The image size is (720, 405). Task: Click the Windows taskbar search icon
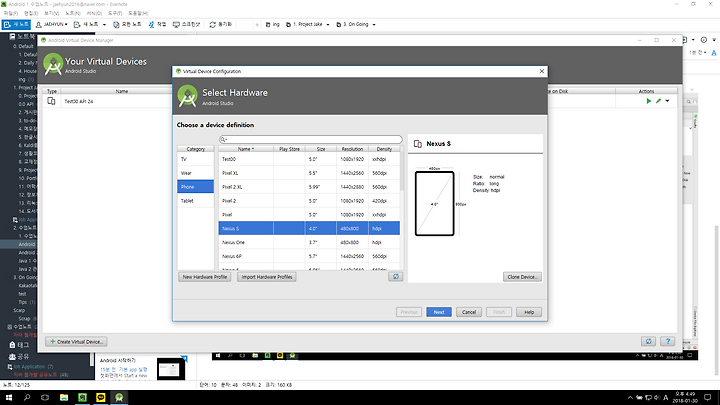(27, 398)
